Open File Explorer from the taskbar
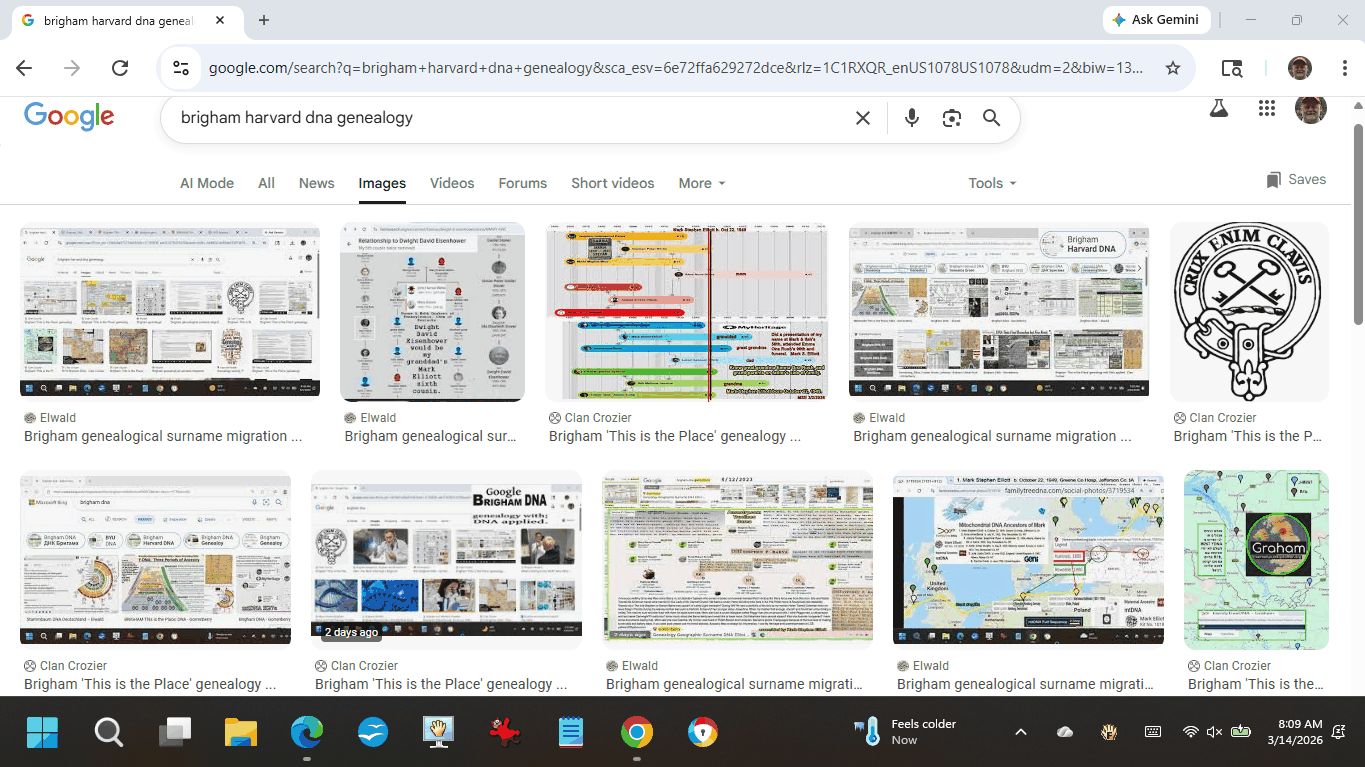Viewport: 1365px width, 767px height. coord(241,733)
